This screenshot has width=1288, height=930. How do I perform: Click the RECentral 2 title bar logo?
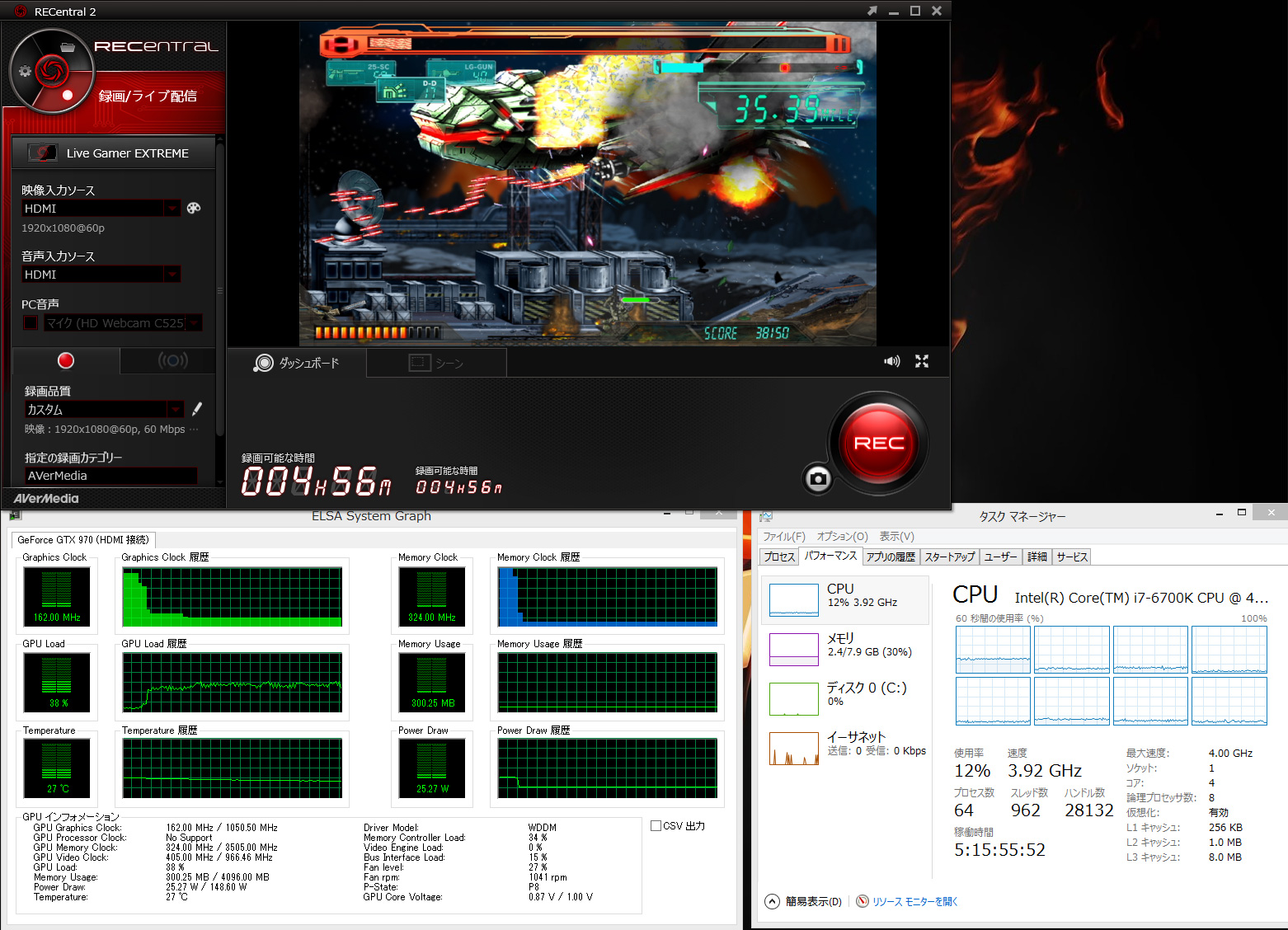click(21, 11)
